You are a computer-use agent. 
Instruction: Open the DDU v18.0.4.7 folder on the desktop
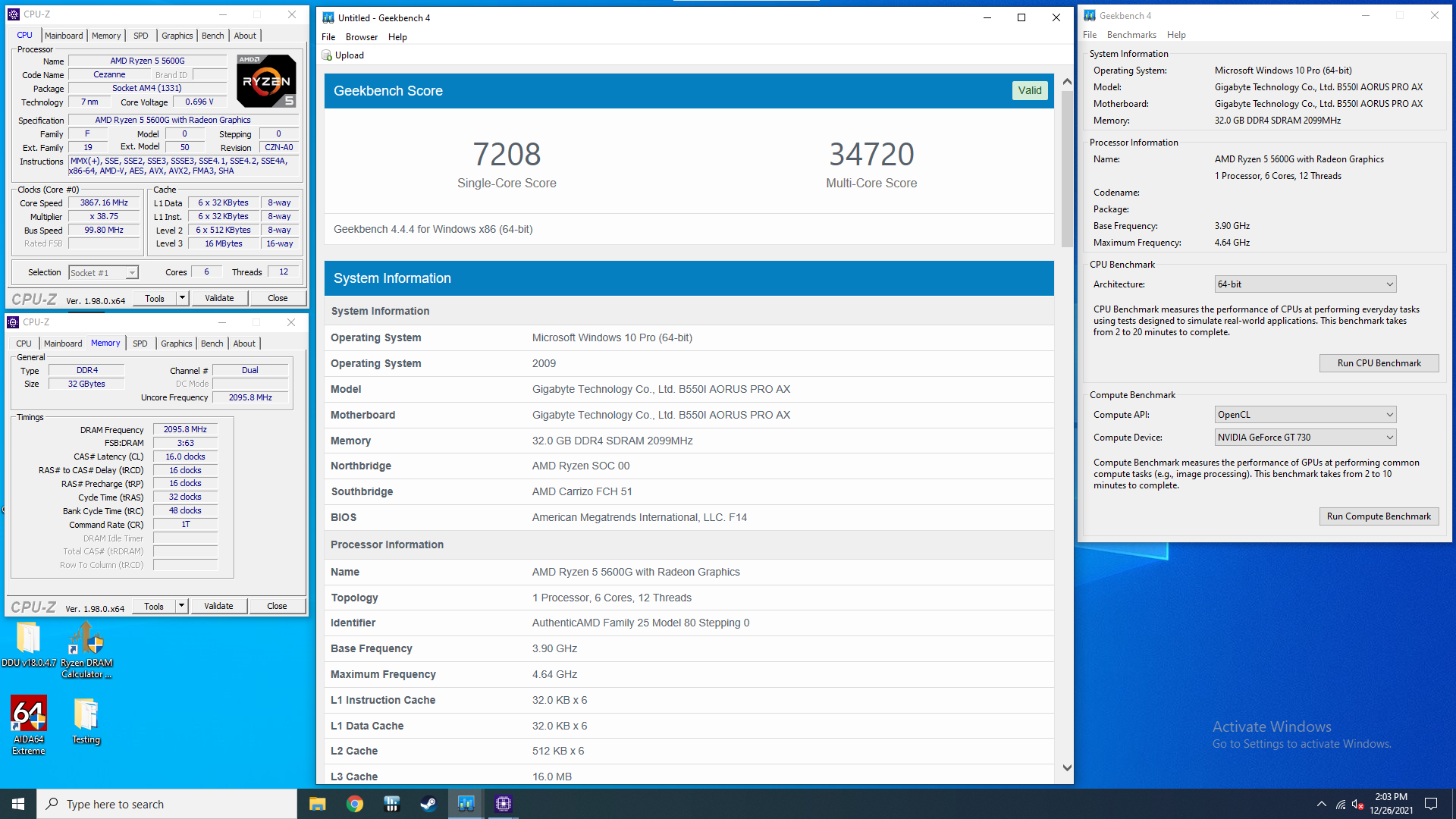point(29,645)
